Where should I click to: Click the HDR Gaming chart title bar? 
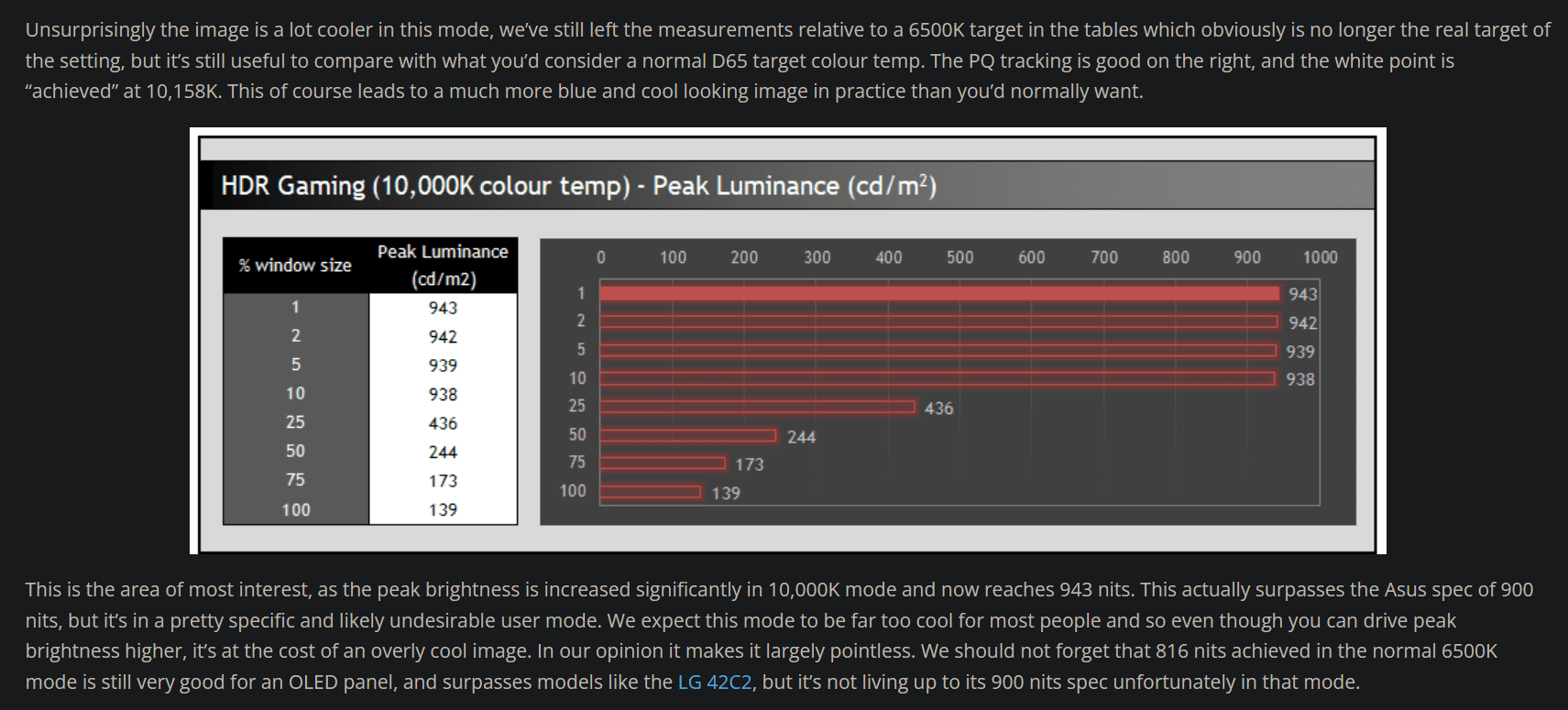pos(787,186)
